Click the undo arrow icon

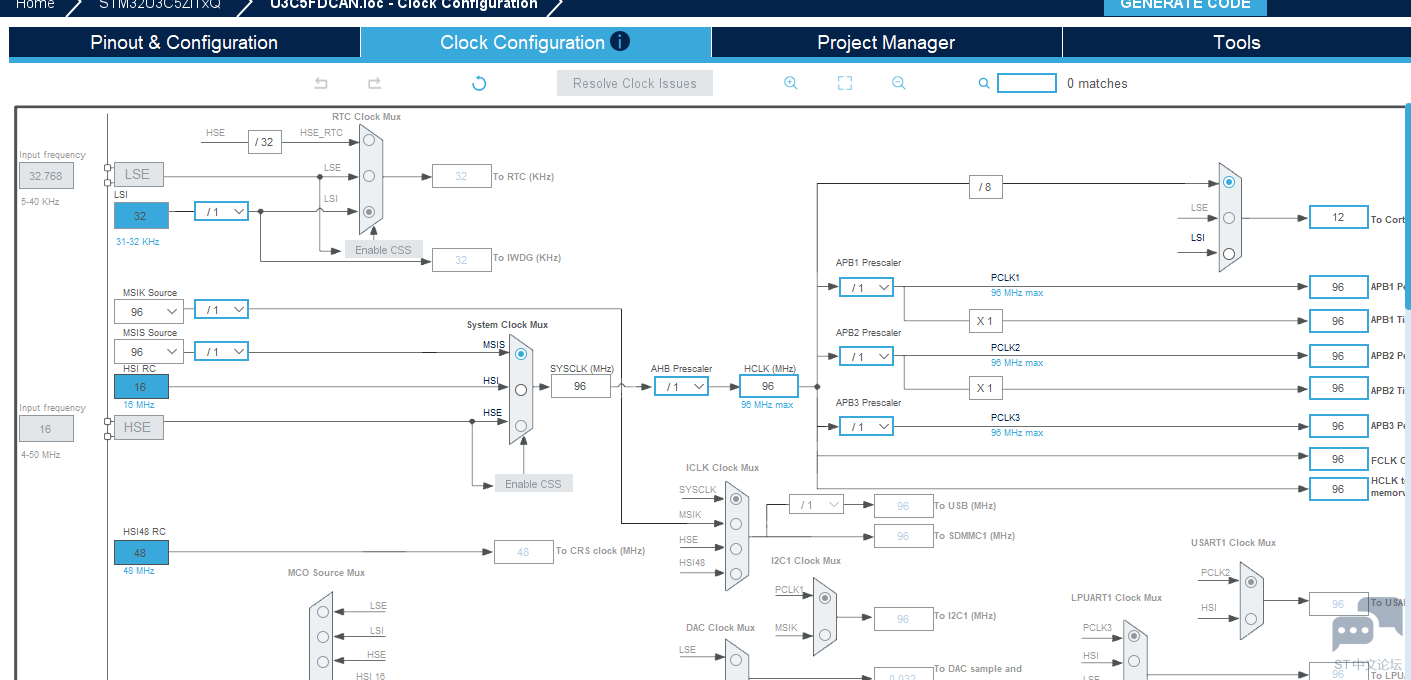click(321, 83)
